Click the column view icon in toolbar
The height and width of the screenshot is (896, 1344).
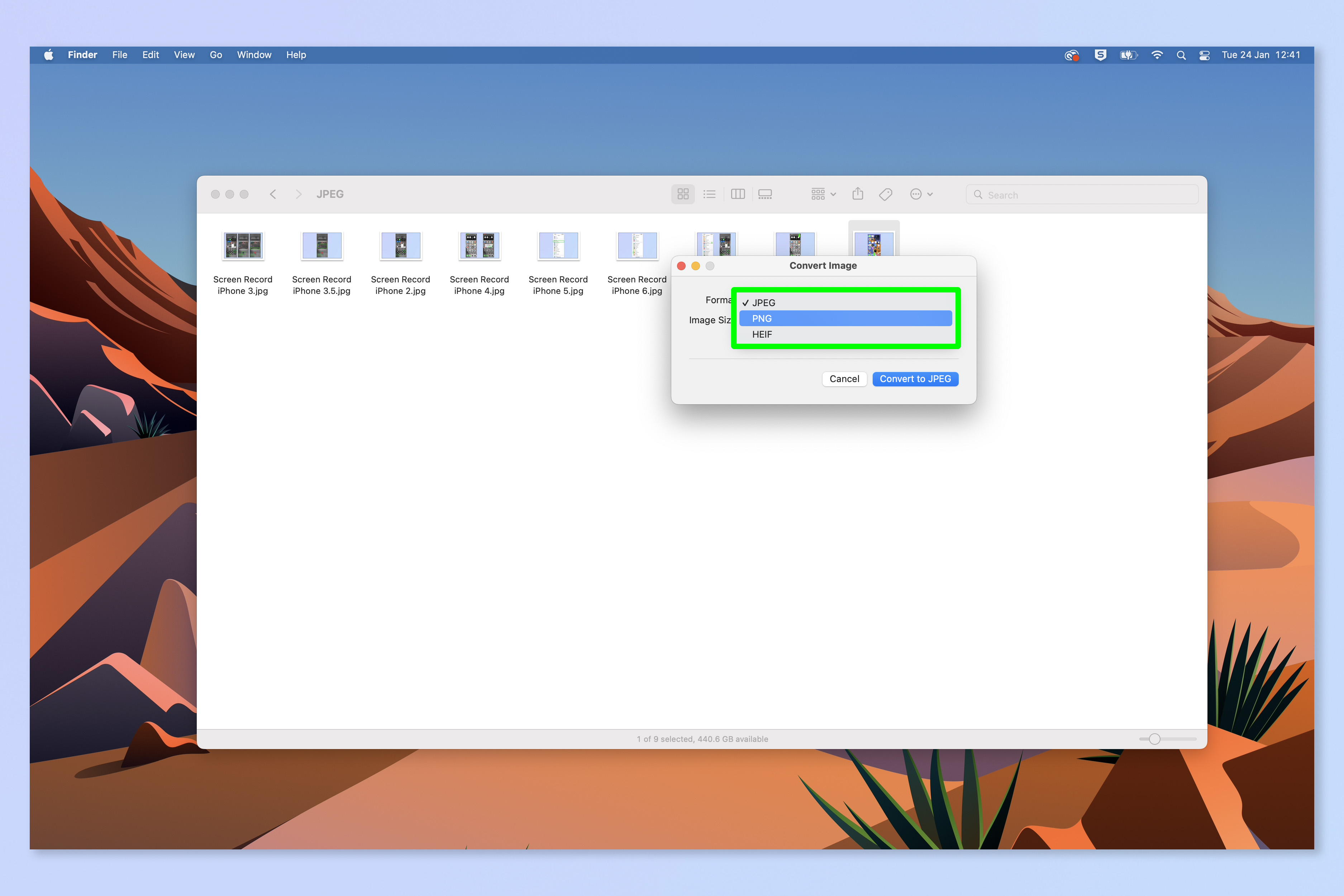pyautogui.click(x=738, y=194)
